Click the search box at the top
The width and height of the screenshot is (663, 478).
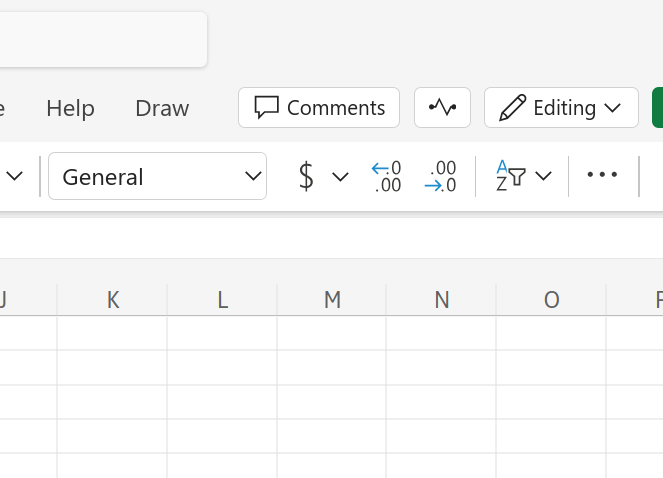[x=100, y=40]
